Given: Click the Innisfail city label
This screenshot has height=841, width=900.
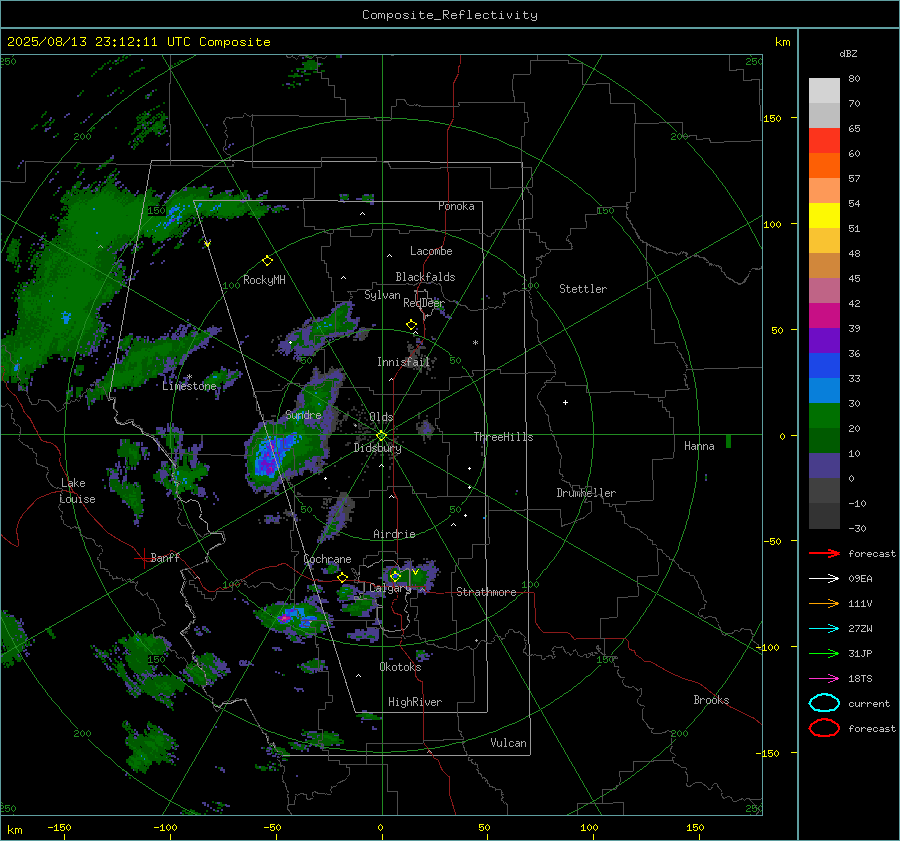Looking at the screenshot, I should 404,362.
